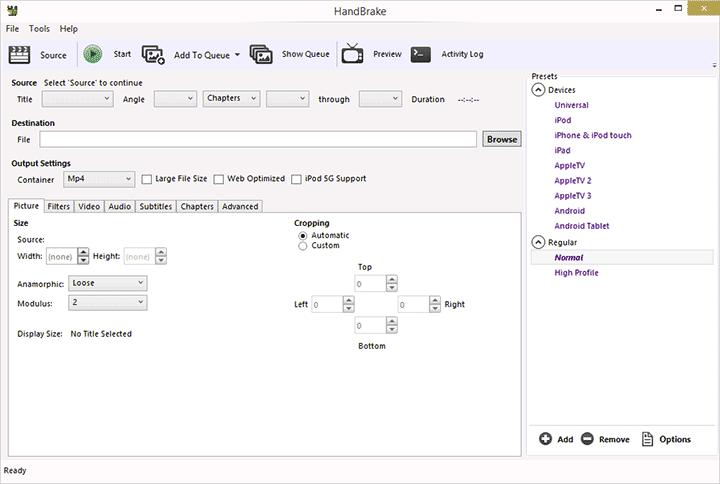Image resolution: width=720 pixels, height=484 pixels.
Task: Open the Show Queue stacked images icon
Action: click(261, 54)
